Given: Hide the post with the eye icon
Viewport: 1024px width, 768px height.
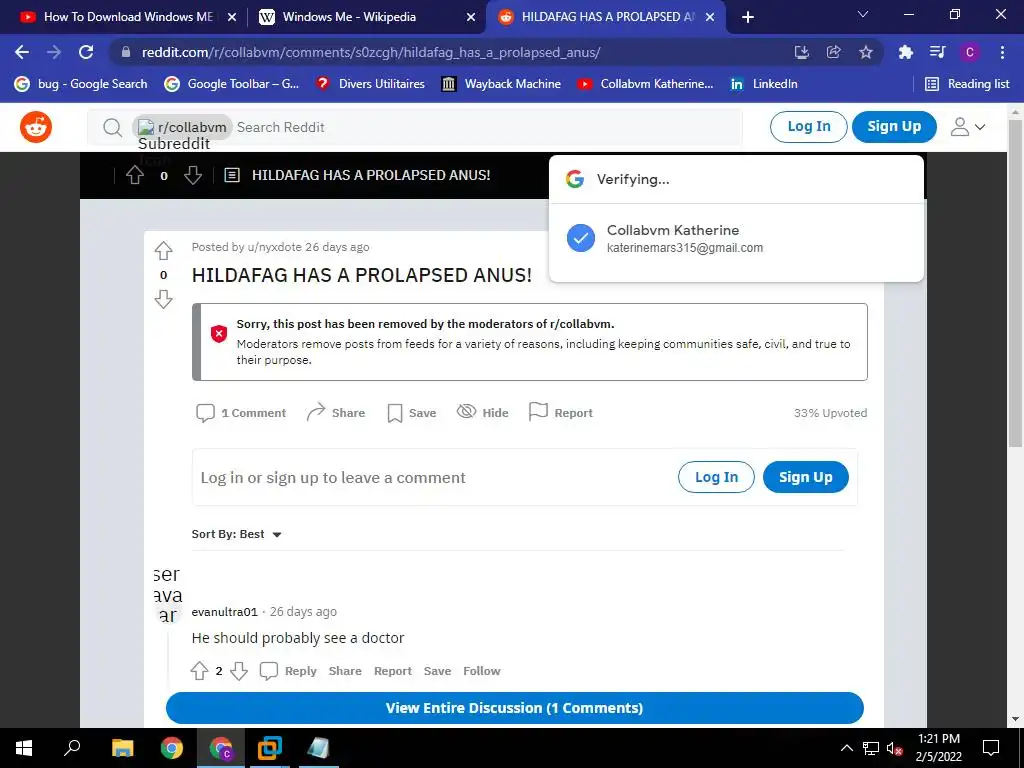Looking at the screenshot, I should click(483, 413).
